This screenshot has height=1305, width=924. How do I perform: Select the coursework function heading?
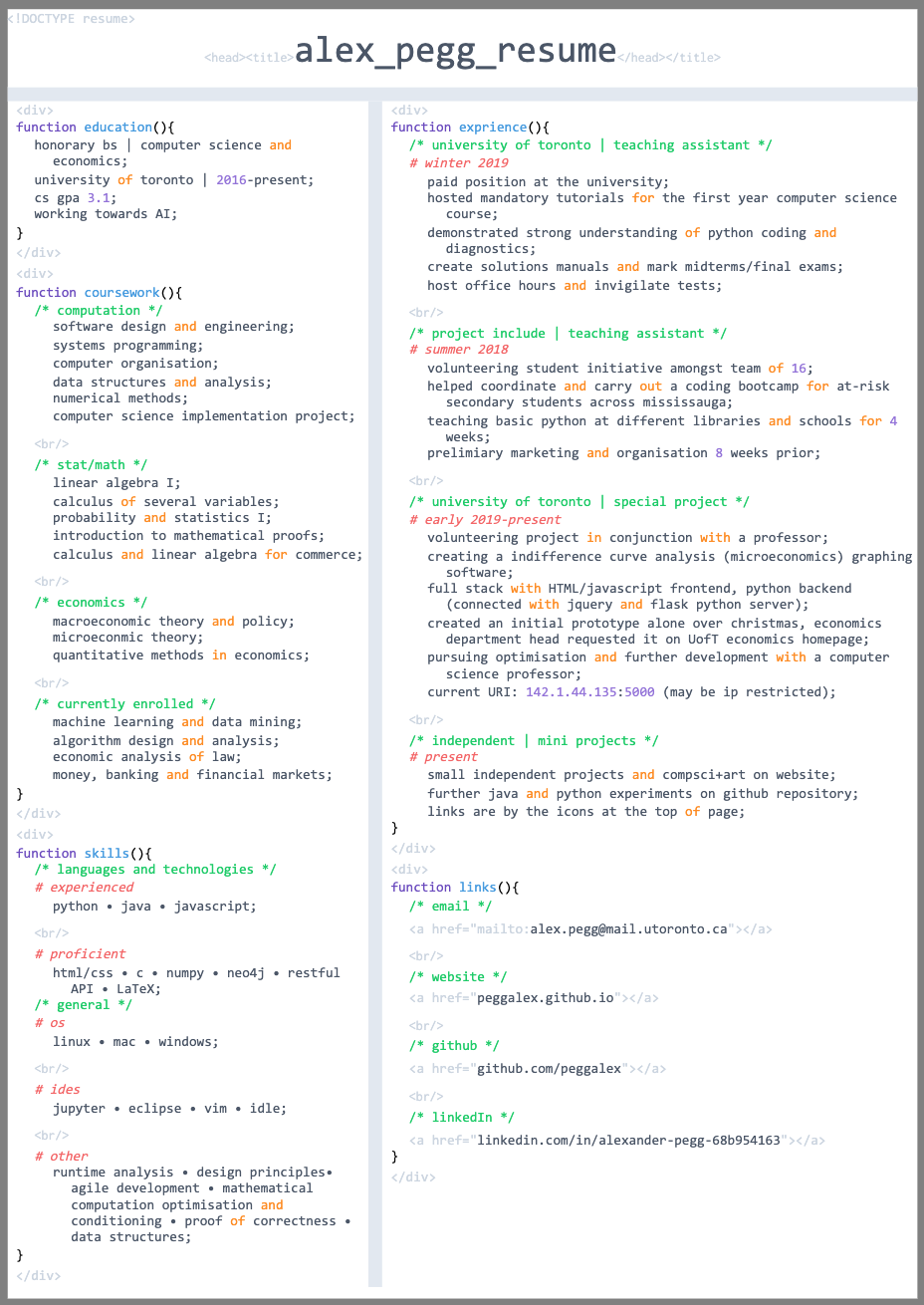click(x=121, y=293)
